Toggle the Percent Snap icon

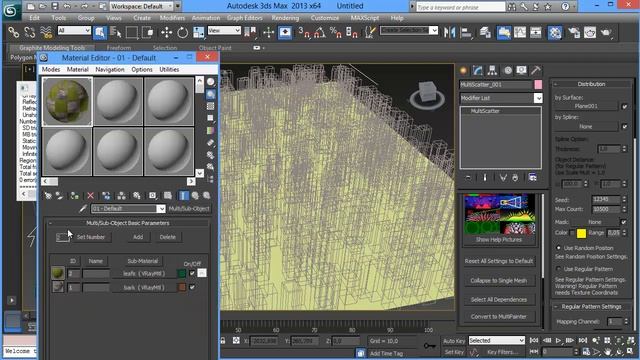tap(336, 32)
